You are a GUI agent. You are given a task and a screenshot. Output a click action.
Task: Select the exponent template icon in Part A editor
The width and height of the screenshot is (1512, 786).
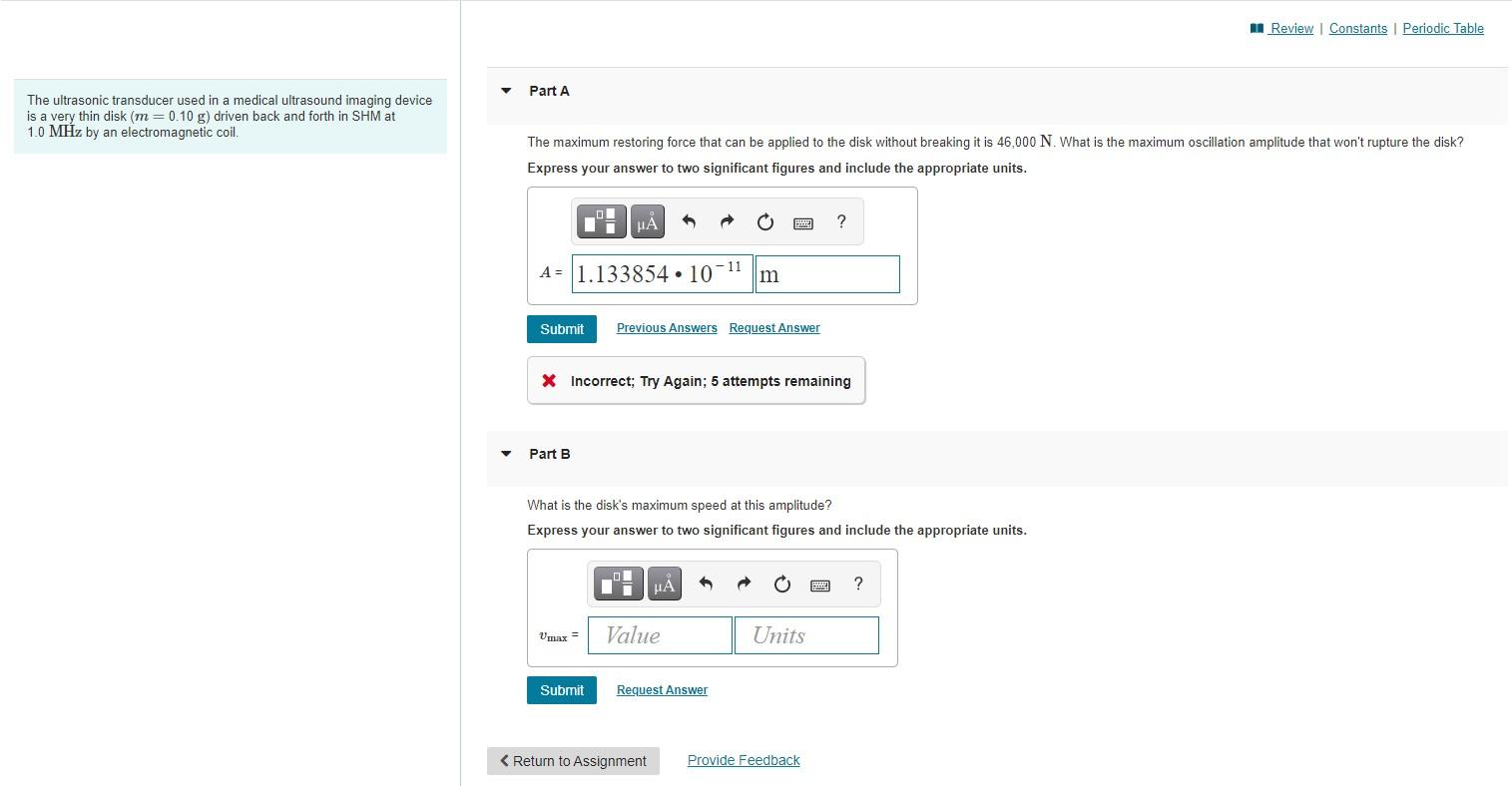[x=601, y=221]
